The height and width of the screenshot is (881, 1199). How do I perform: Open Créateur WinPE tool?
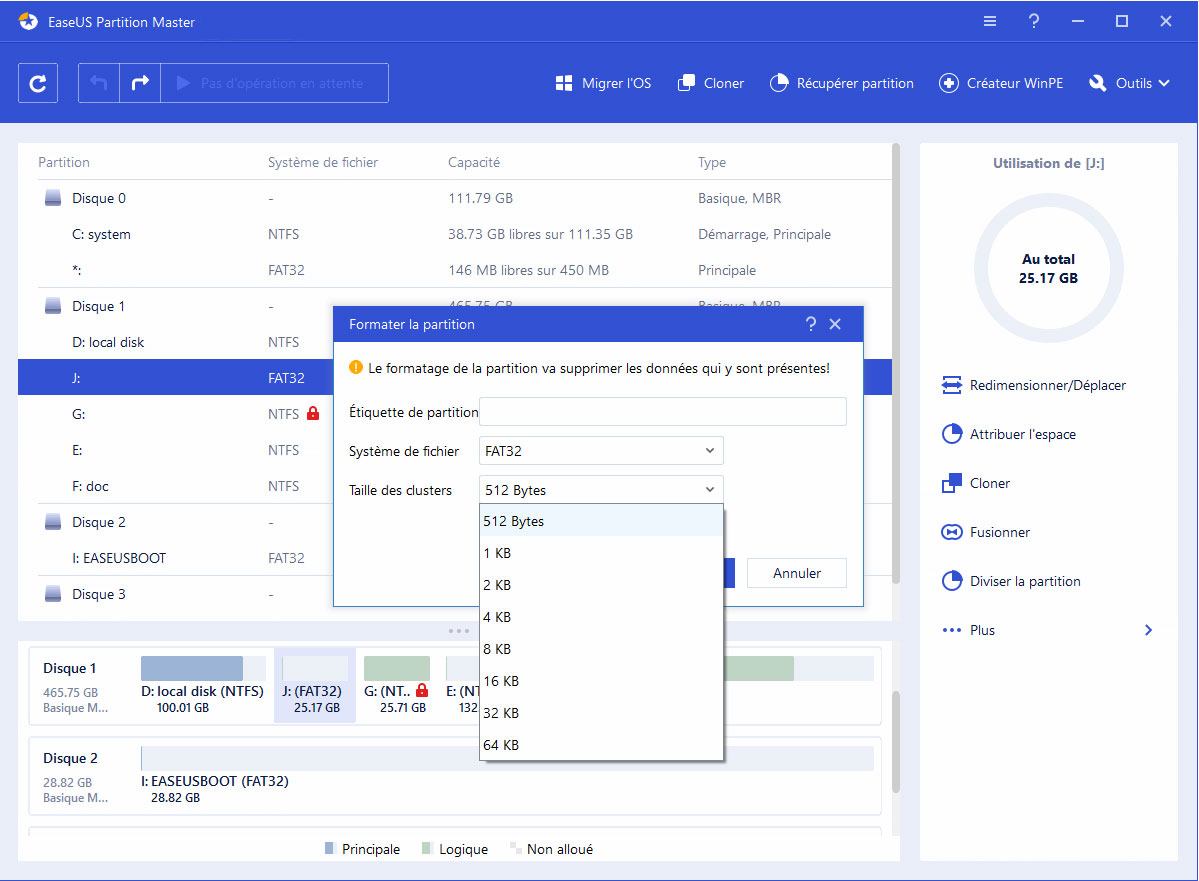pyautogui.click(x=1001, y=83)
